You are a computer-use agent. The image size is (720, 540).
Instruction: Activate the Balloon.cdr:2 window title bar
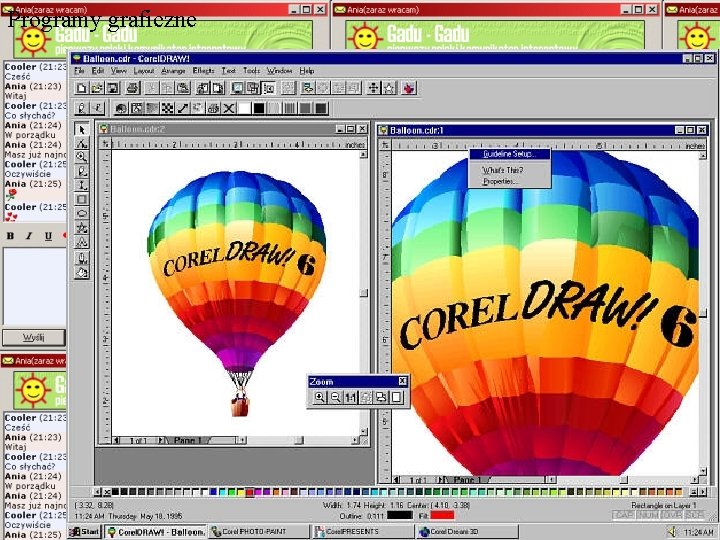point(233,129)
